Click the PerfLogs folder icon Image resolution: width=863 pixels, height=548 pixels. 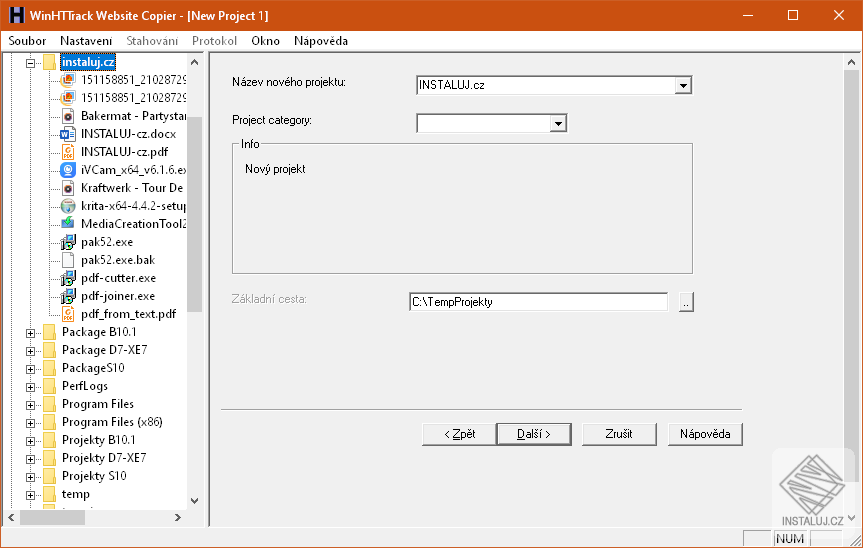point(50,386)
